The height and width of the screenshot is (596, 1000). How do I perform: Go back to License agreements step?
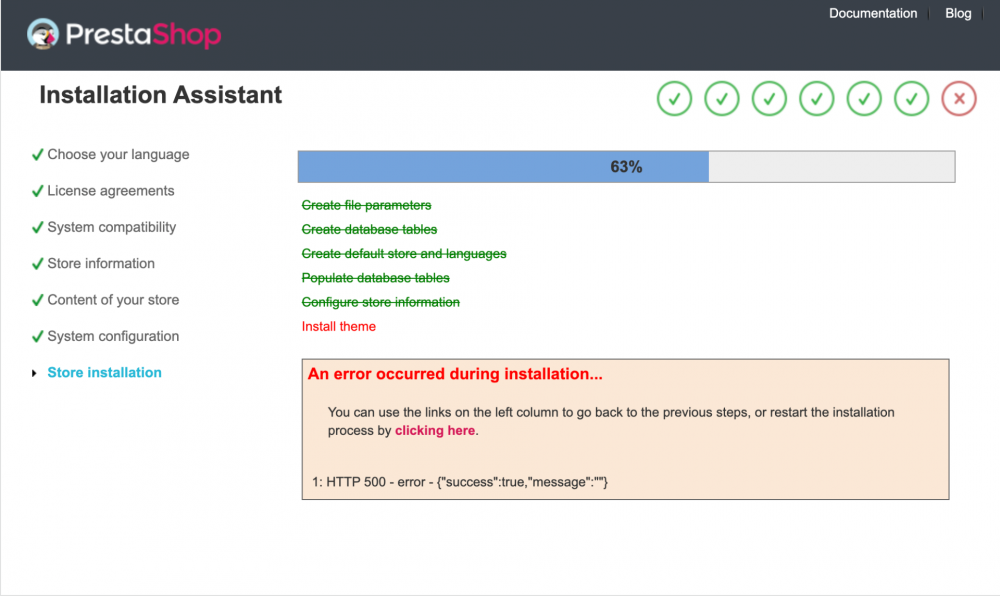[110, 191]
